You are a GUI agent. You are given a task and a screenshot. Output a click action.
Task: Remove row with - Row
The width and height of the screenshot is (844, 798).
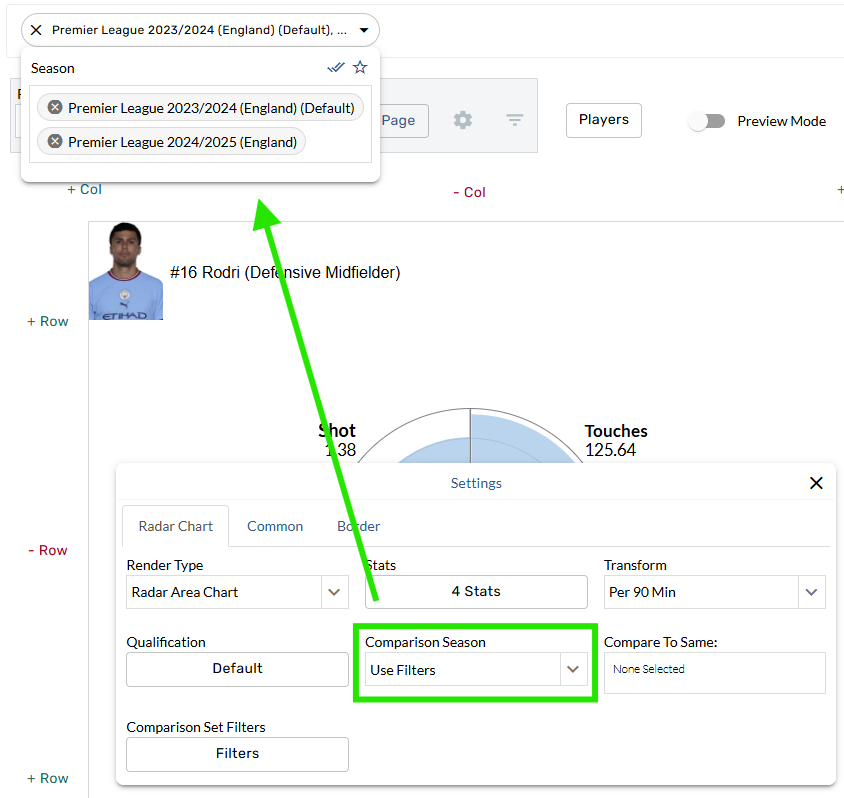coord(48,550)
